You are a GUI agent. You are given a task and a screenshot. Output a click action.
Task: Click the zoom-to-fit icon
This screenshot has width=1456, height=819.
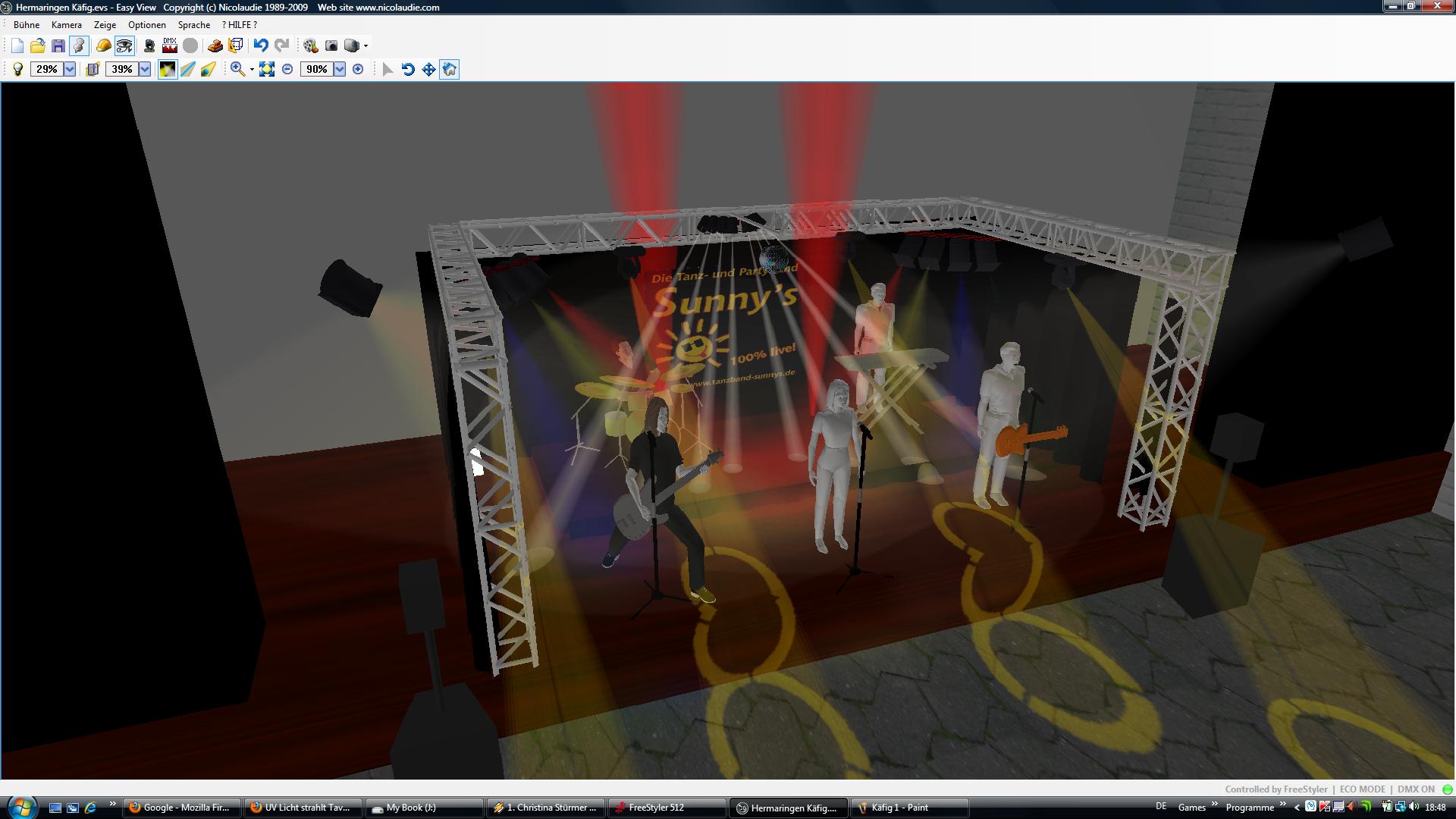coord(266,69)
